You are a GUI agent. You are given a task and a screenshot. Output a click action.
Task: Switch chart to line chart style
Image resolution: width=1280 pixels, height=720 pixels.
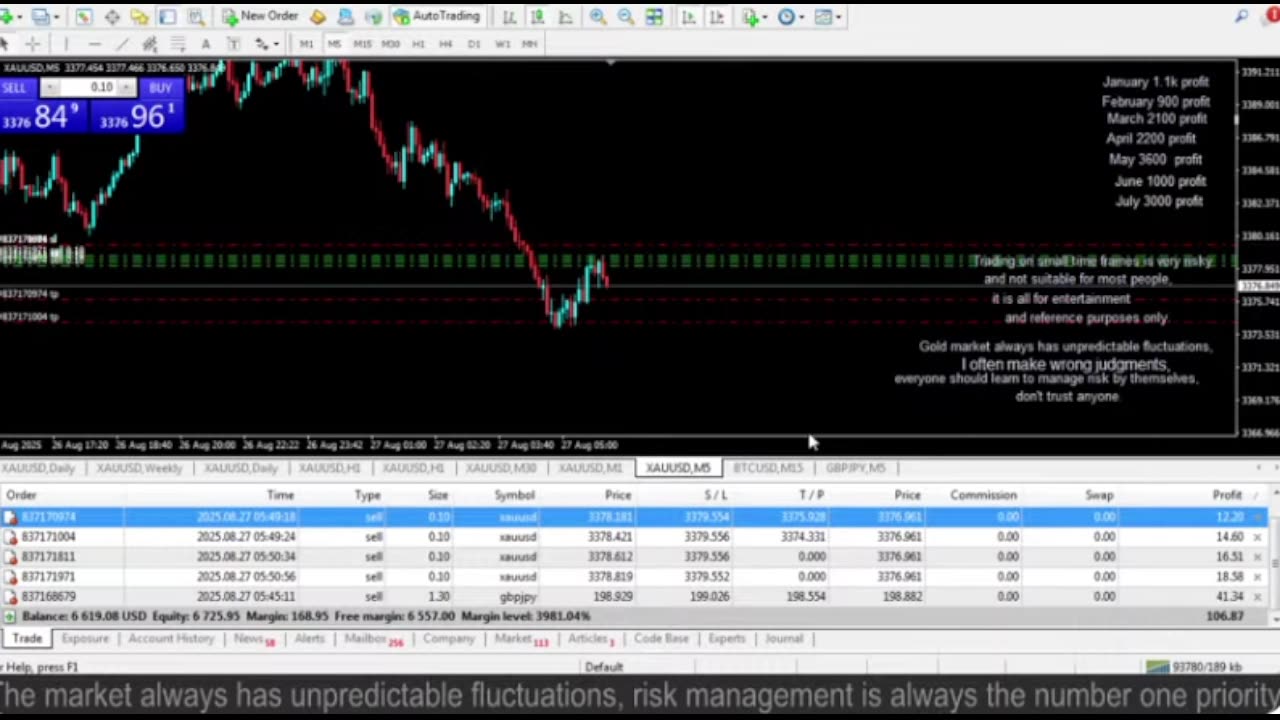565,17
